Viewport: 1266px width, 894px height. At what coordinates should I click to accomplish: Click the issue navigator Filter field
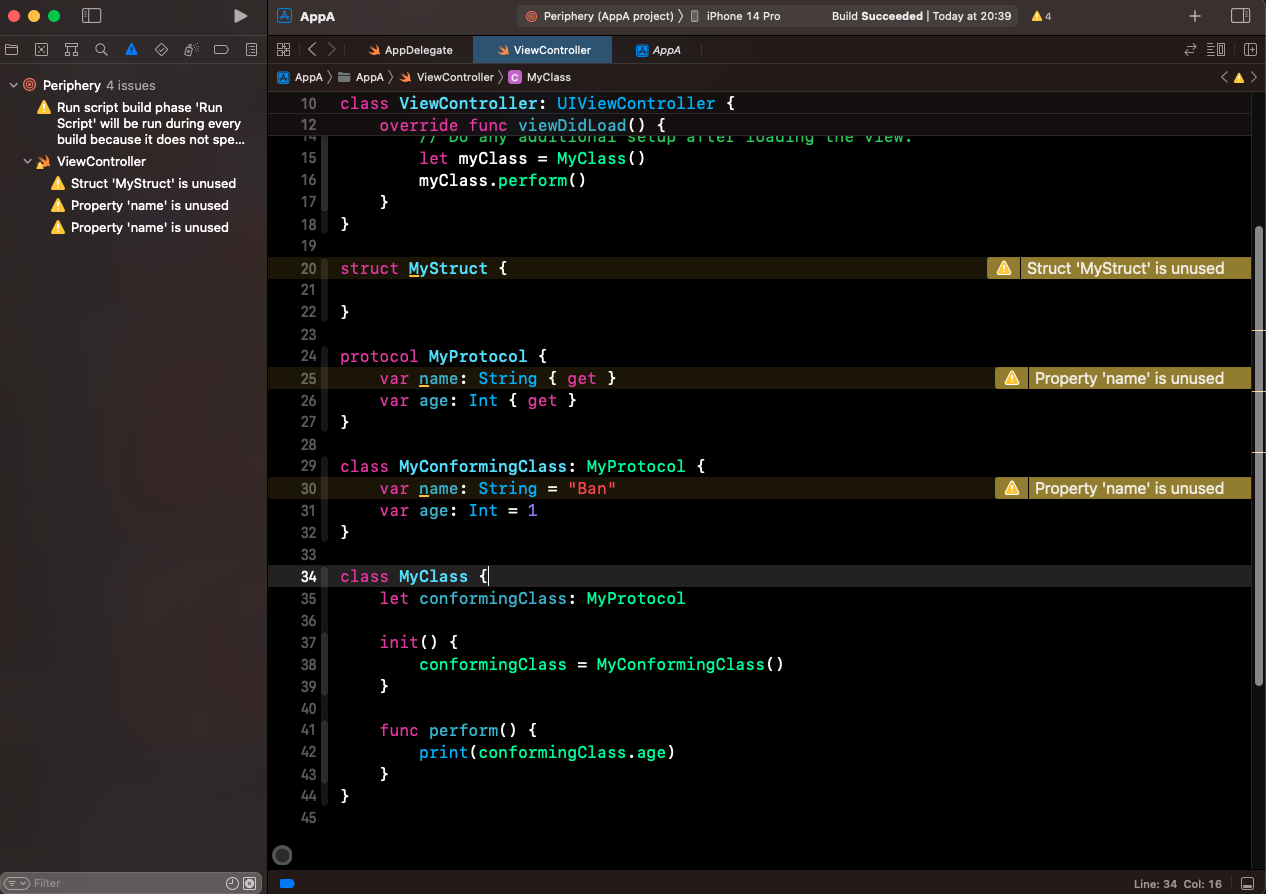120,883
